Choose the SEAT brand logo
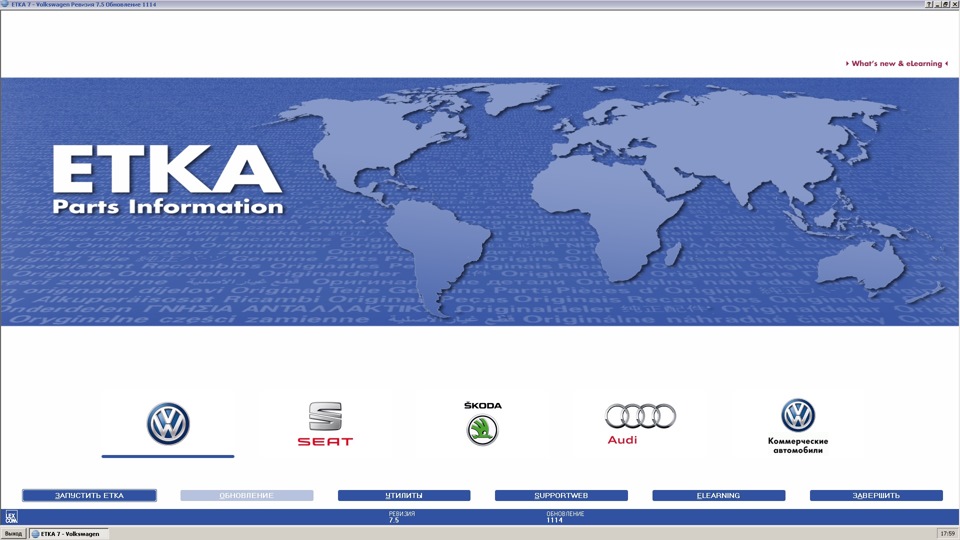The height and width of the screenshot is (540, 960). coord(325,424)
